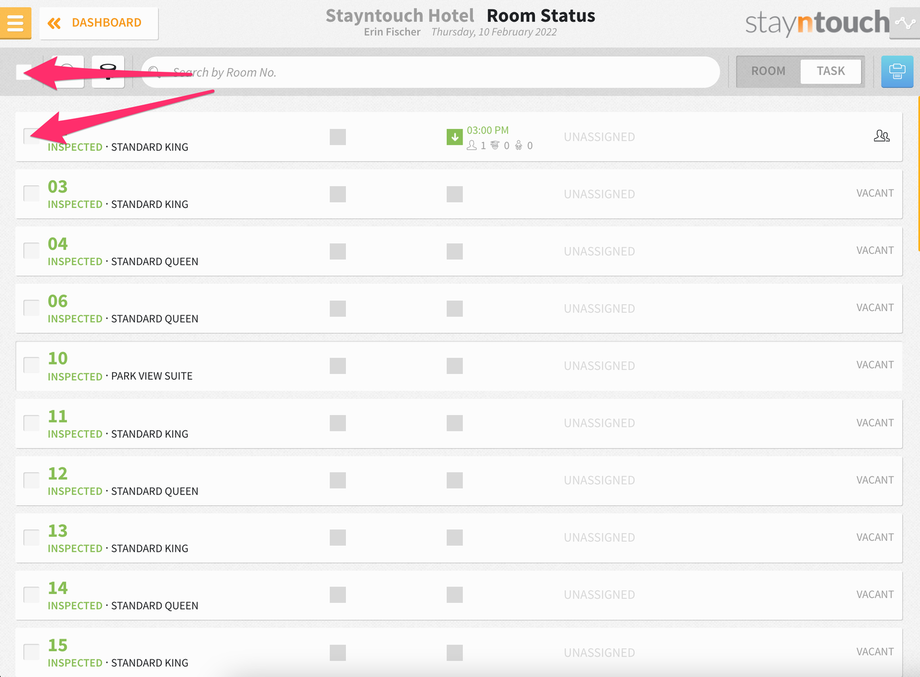Focus the Search by Room No. field
Screen dimensions: 920x677
pos(430,72)
